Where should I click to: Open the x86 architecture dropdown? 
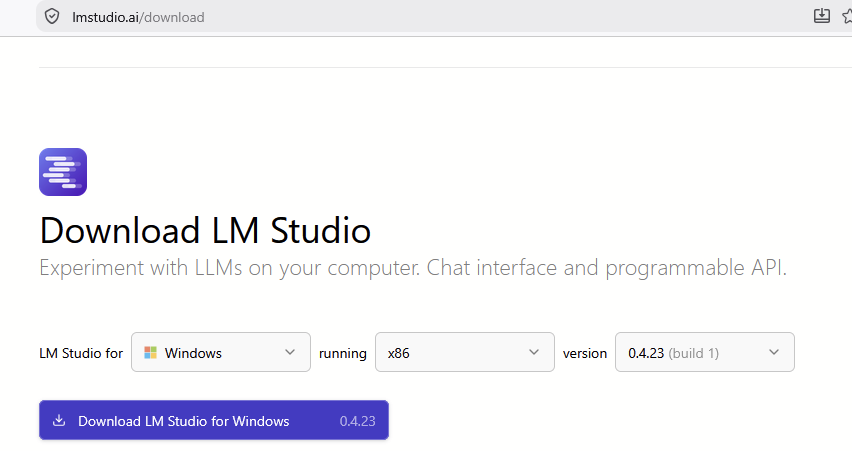pos(465,352)
